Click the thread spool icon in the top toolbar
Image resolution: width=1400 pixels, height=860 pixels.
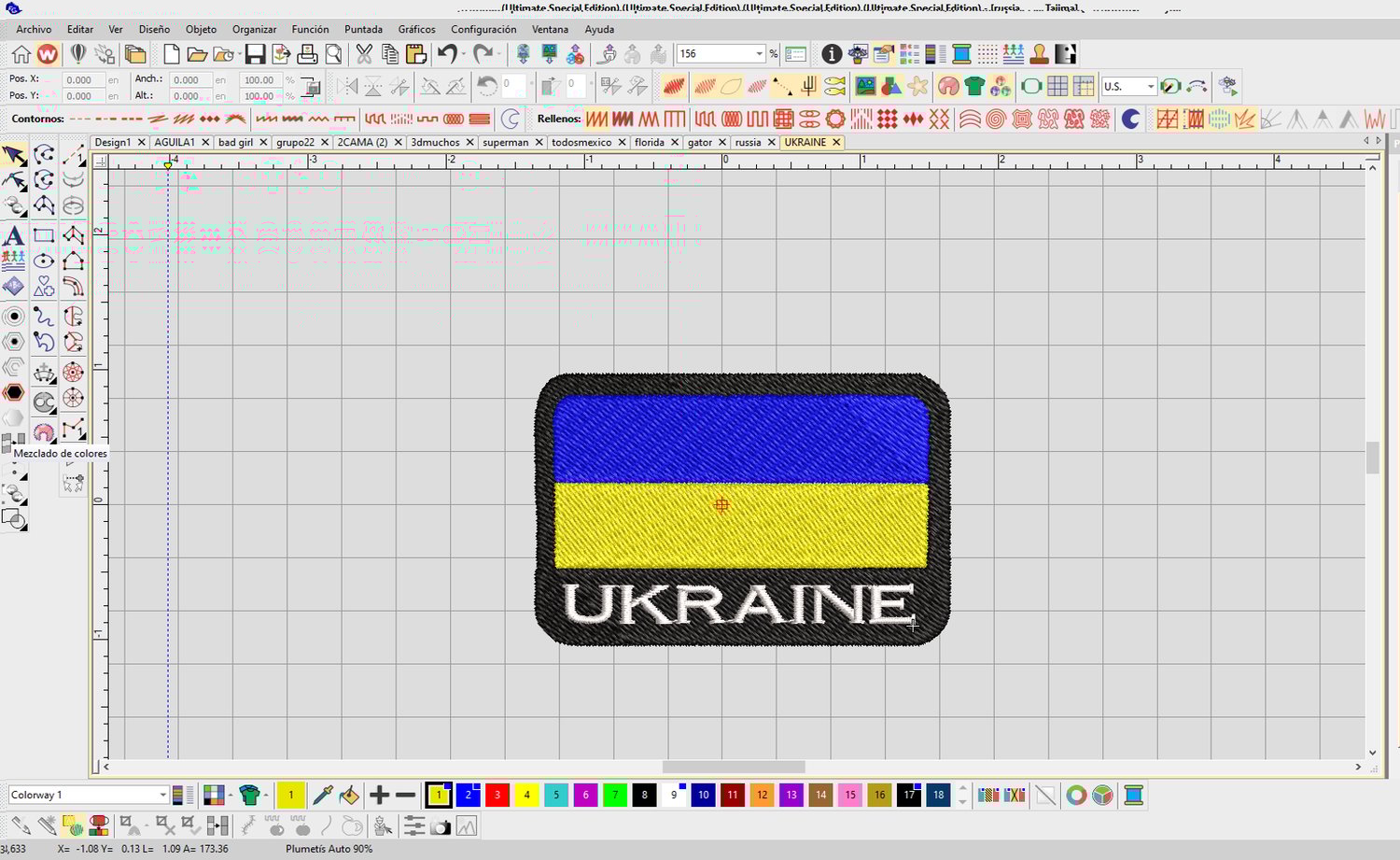961,54
